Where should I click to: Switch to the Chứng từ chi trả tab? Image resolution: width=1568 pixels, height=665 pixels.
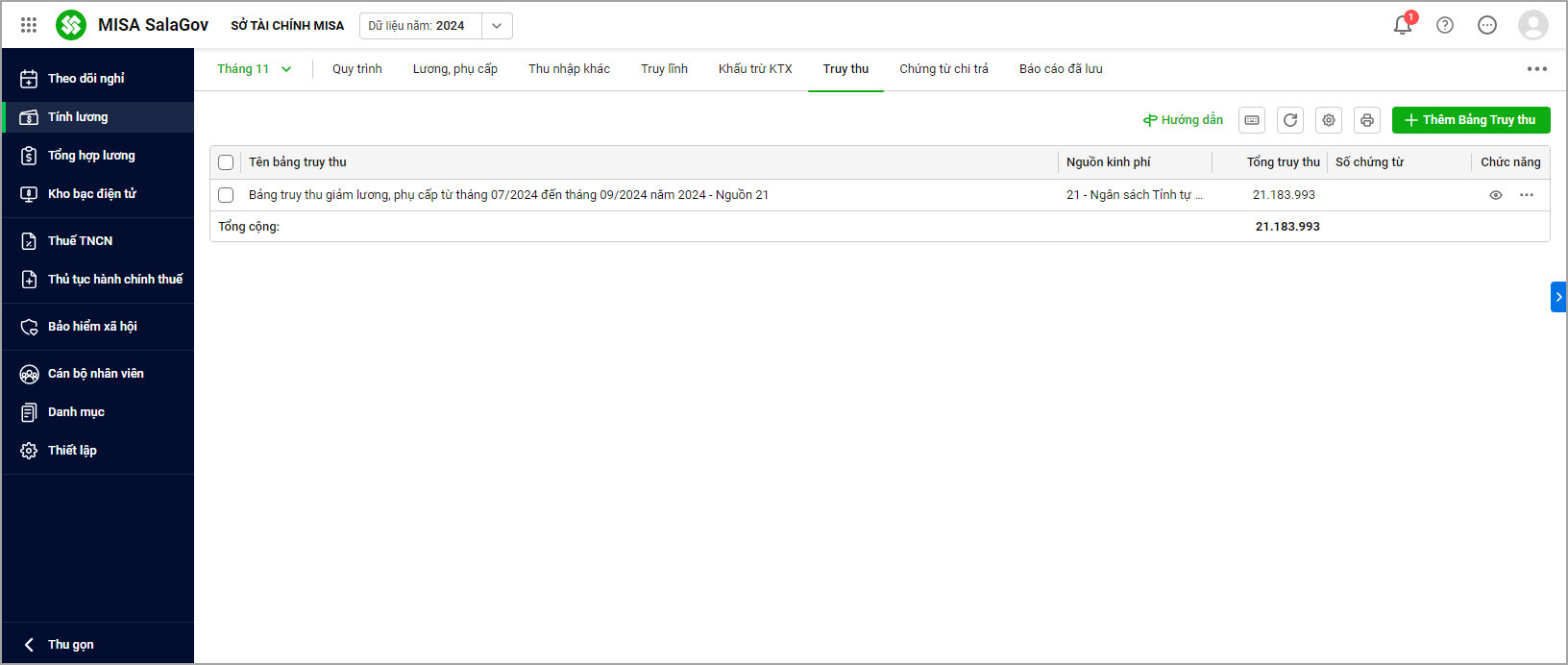(x=943, y=69)
